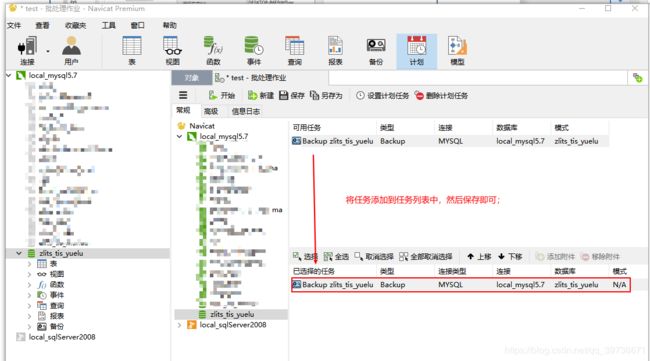Image resolution: width=650 pixels, height=361 pixels.
Task: Open the 文件 menu
Action: click(x=14, y=25)
